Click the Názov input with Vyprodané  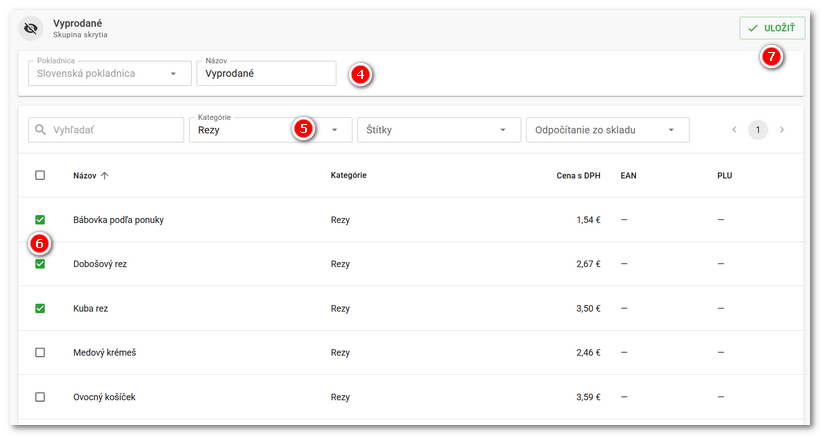266,73
